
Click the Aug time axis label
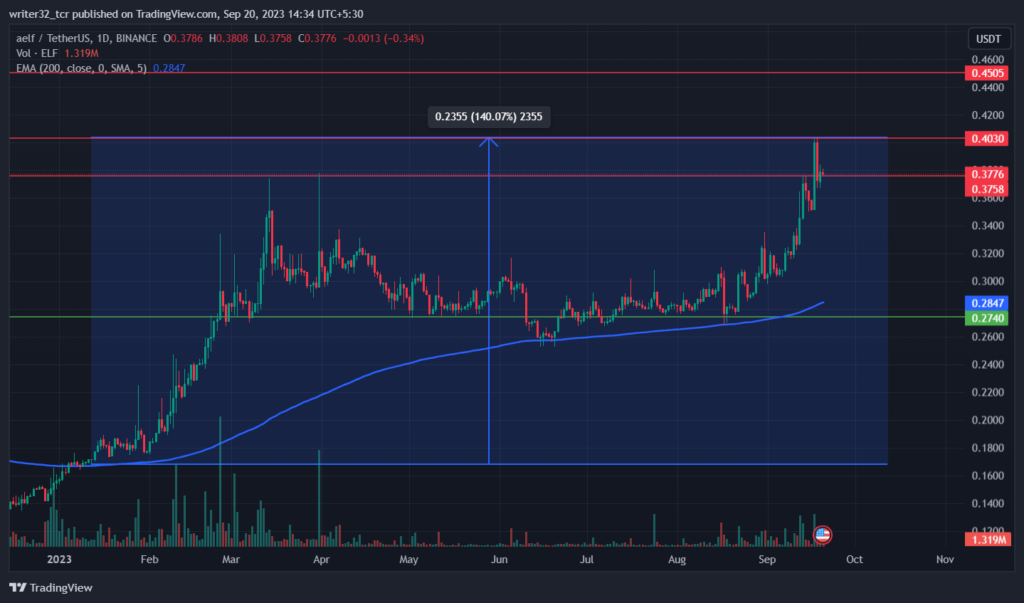click(677, 559)
